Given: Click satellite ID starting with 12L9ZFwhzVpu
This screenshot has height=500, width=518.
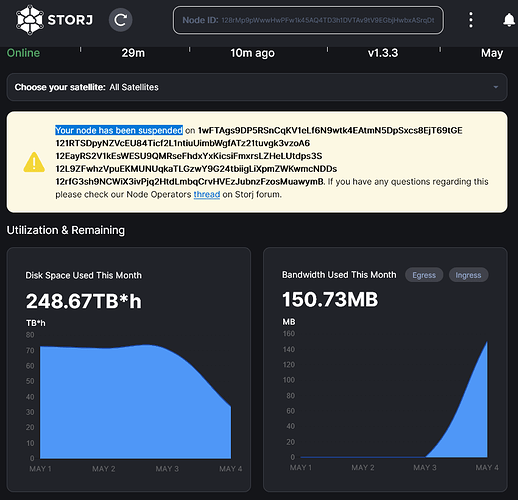Looking at the screenshot, I should 196,169.
